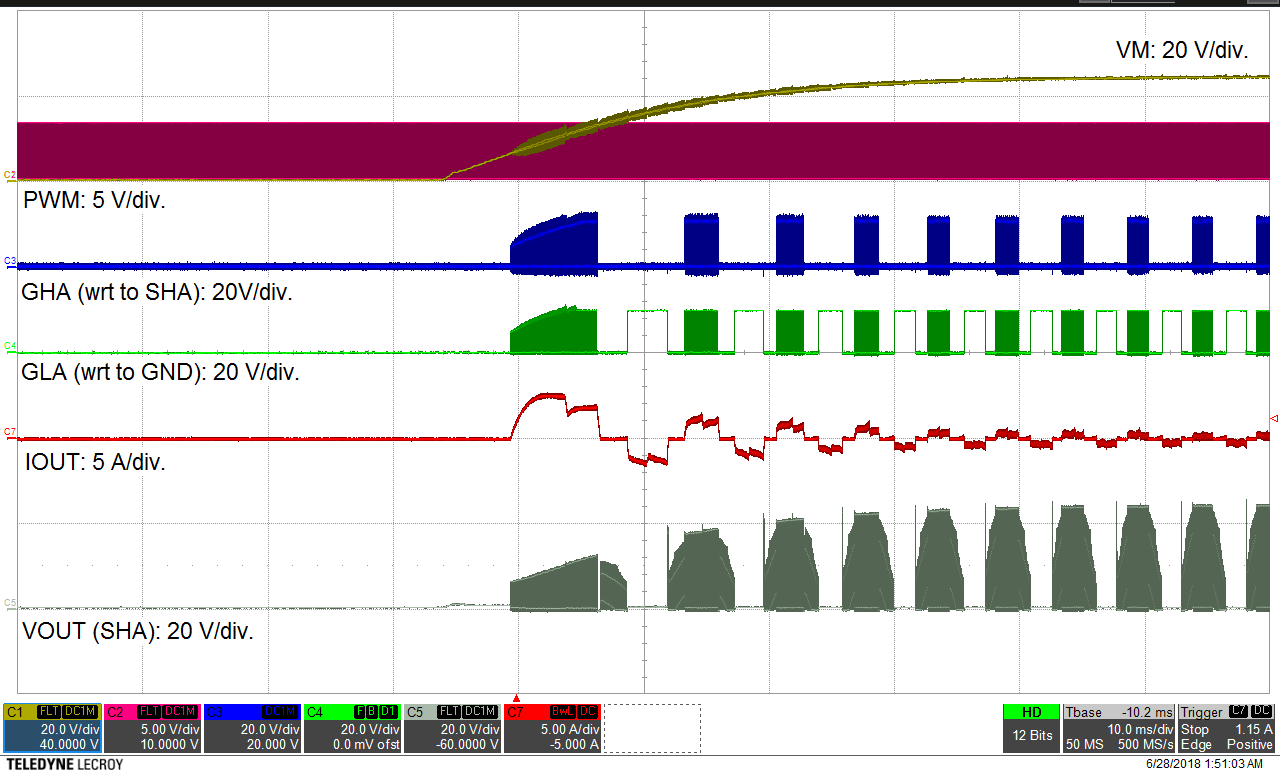1280x772 pixels.
Task: Expand the C5 channel descriptor settings
Action: [450, 735]
